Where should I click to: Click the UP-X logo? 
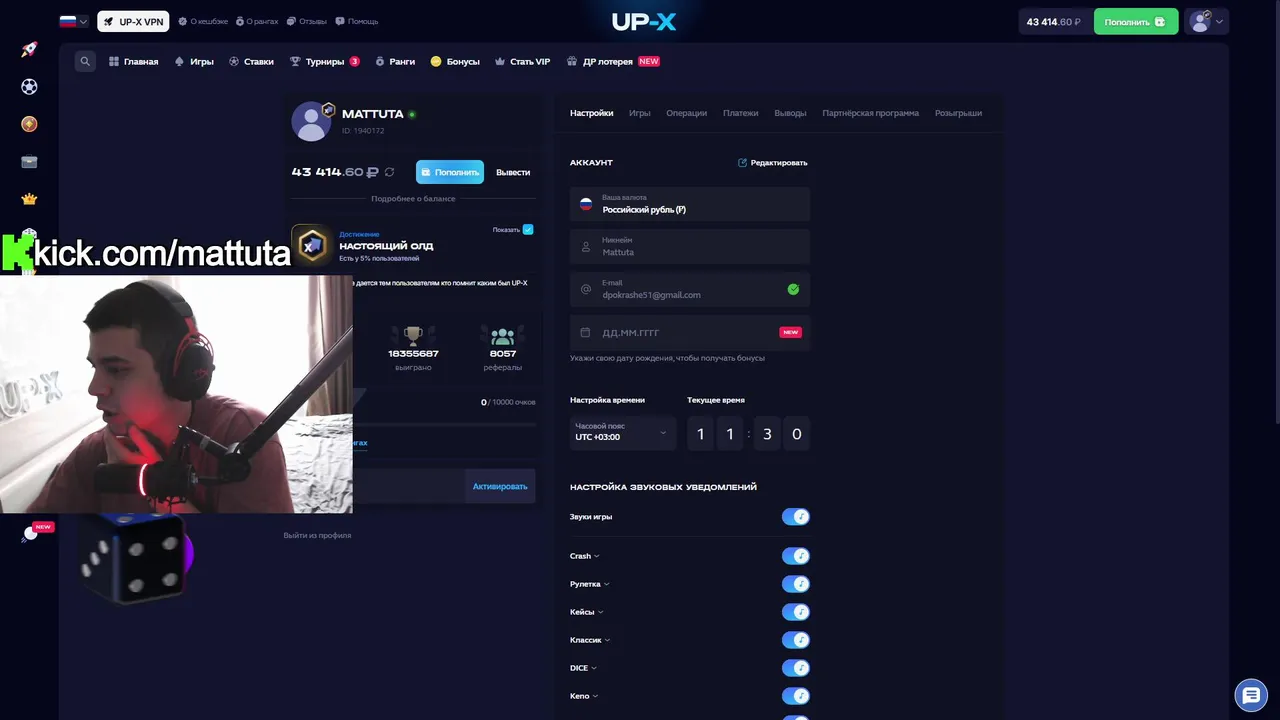pos(643,21)
